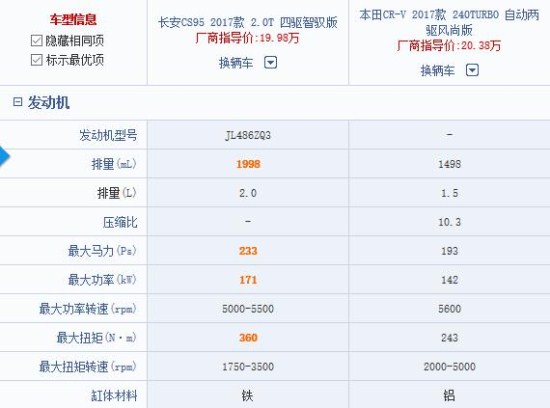This screenshot has height=408, width=550.
Task: Click the 发动机型号 parameter label
Action: tap(108, 135)
